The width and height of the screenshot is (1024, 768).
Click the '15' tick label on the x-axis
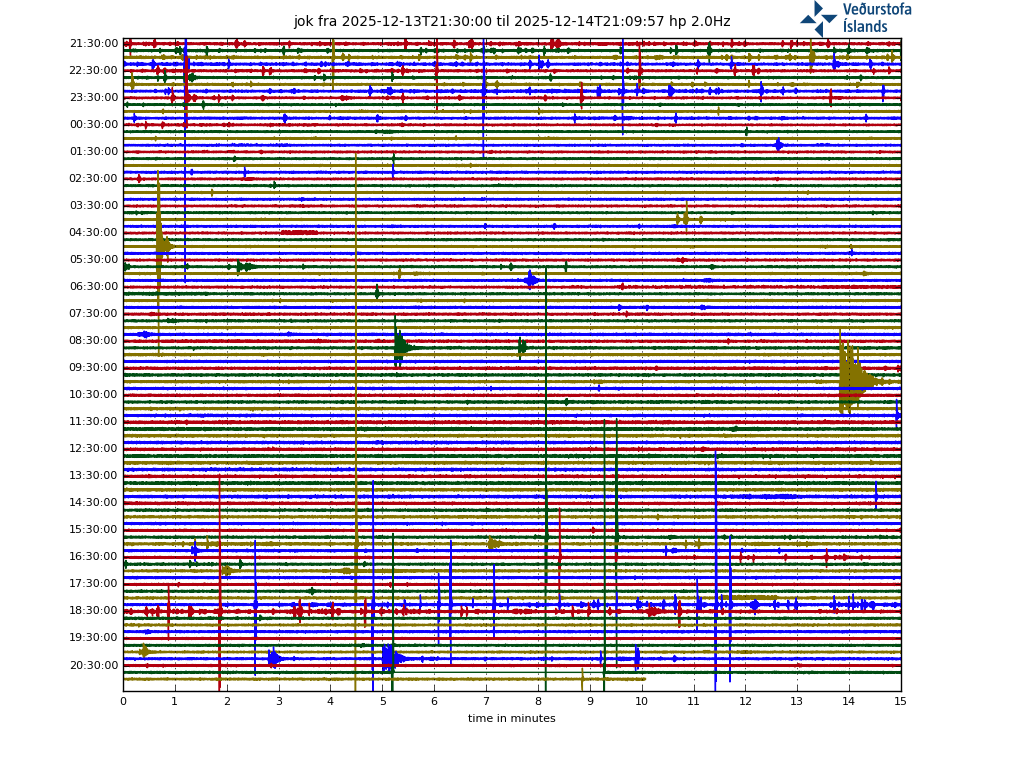900,702
